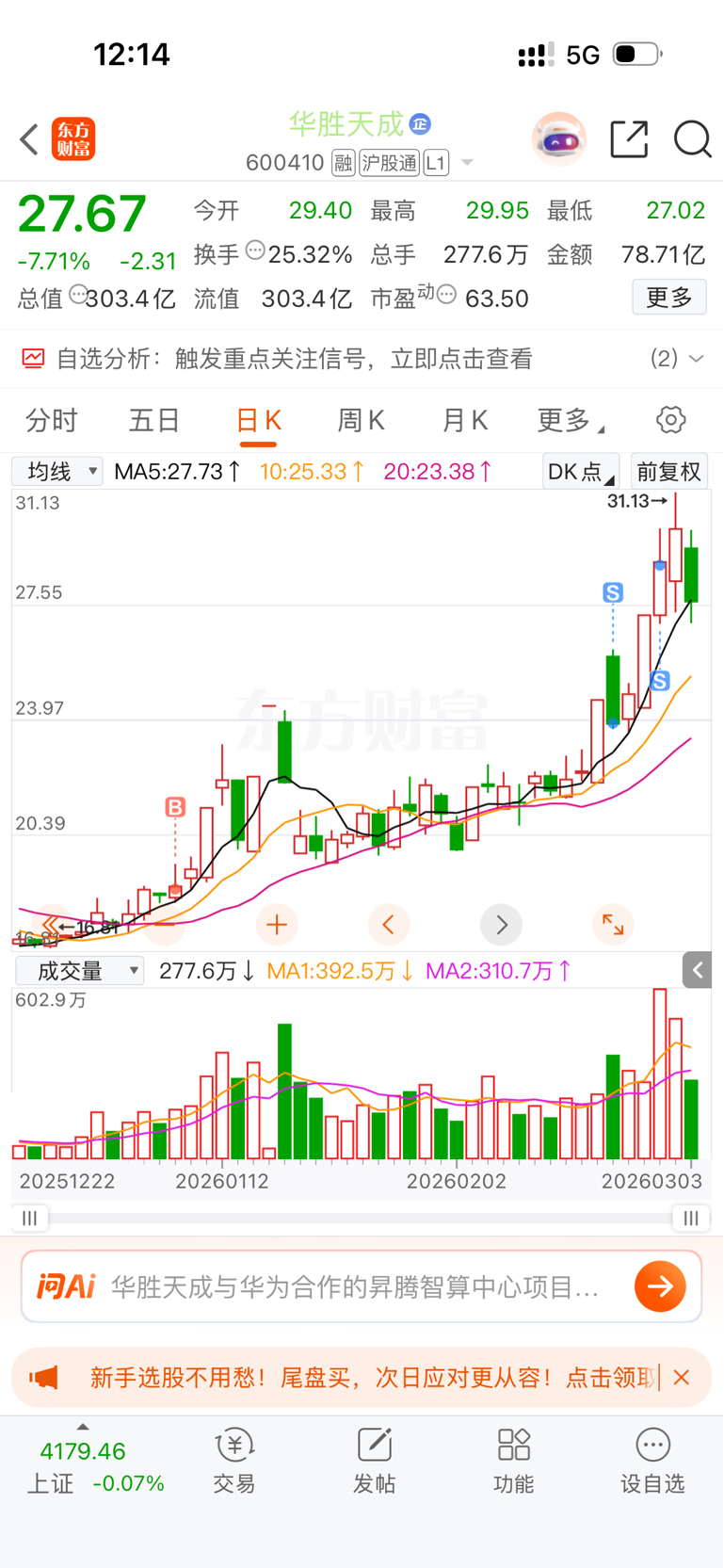Tap the 金额 78.71亿 turnover value
The image size is (724, 1568).
pos(626,254)
